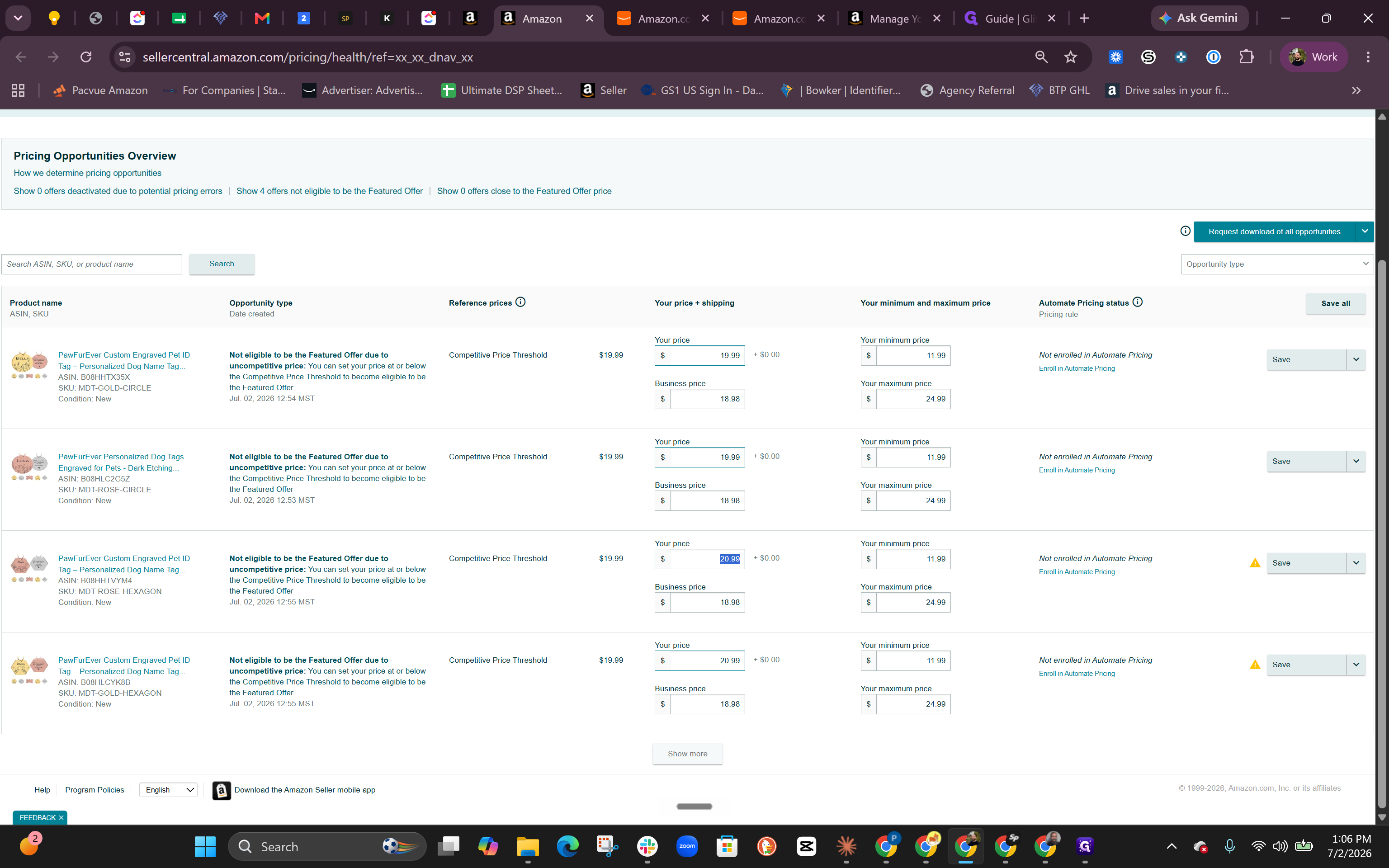Open How we determine pricing opportunities link
This screenshot has height=868, width=1389.
coord(87,173)
